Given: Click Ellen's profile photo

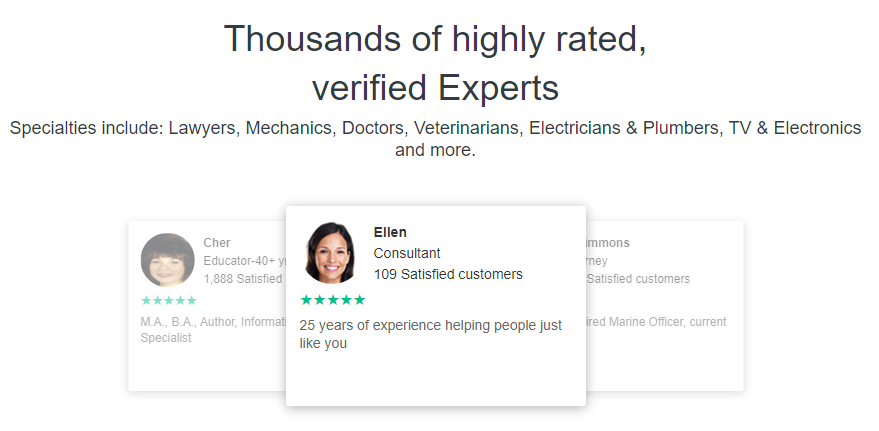Looking at the screenshot, I should pyautogui.click(x=330, y=253).
